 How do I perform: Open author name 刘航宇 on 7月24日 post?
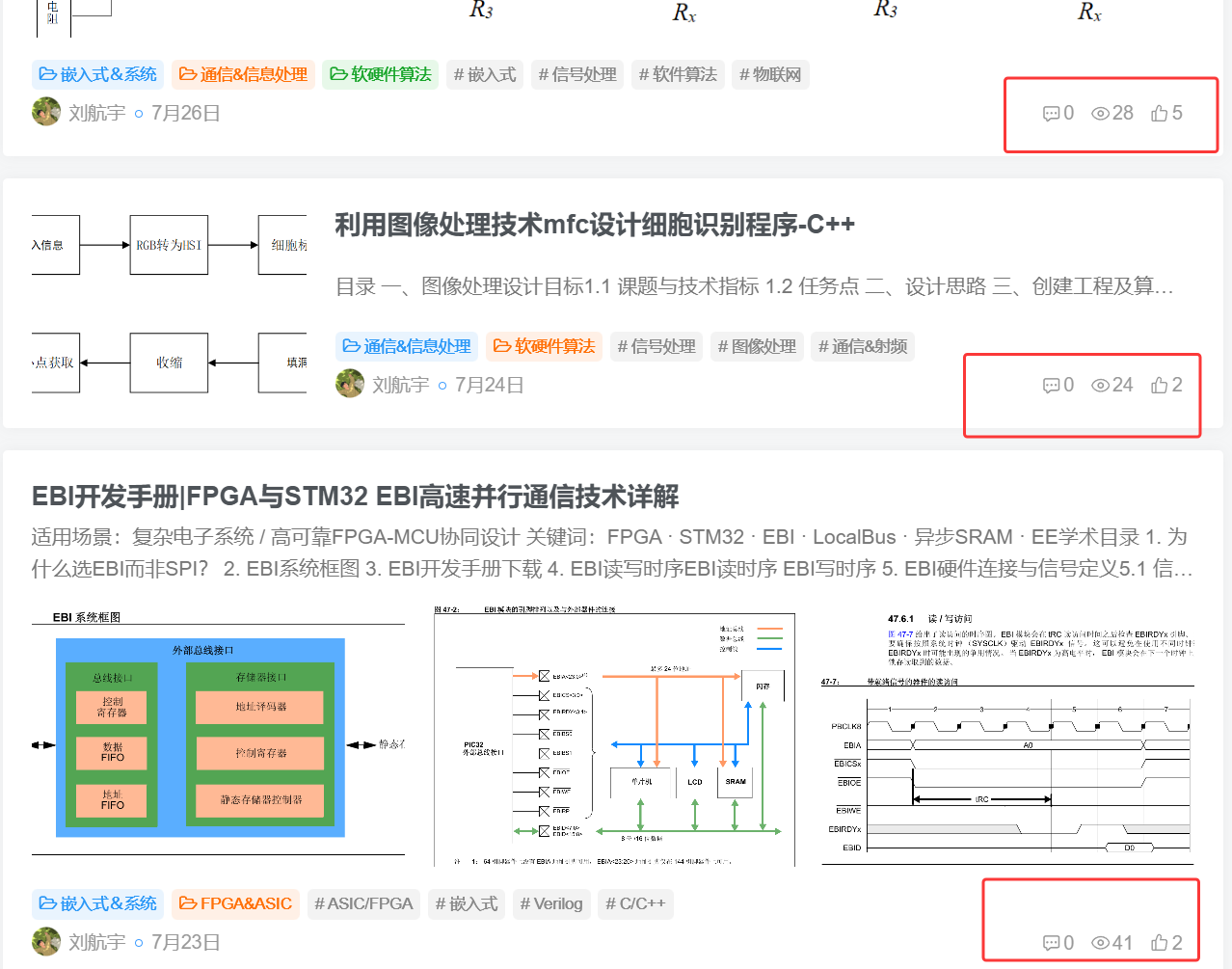click(401, 385)
